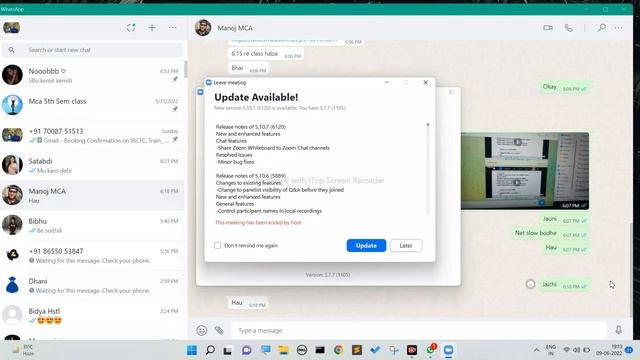Start a video call with Manoj MCA
Image resolution: width=640 pixels, height=360 pixels.
pyautogui.click(x=548, y=28)
